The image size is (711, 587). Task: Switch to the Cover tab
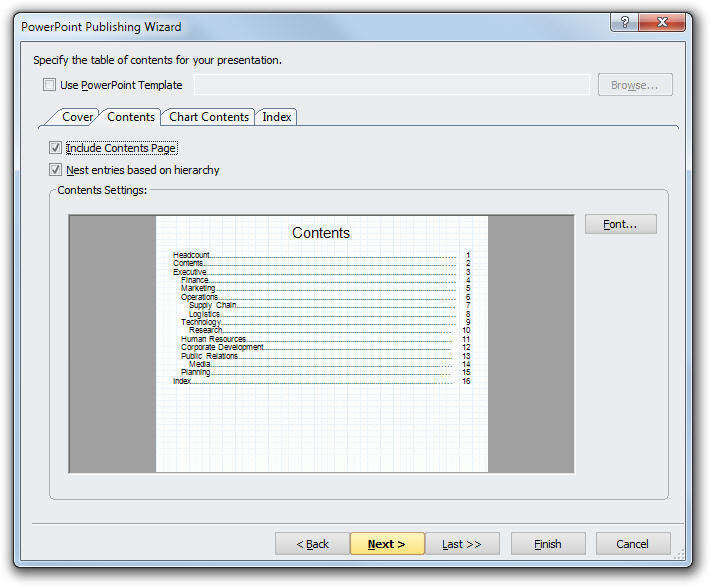coord(77,117)
